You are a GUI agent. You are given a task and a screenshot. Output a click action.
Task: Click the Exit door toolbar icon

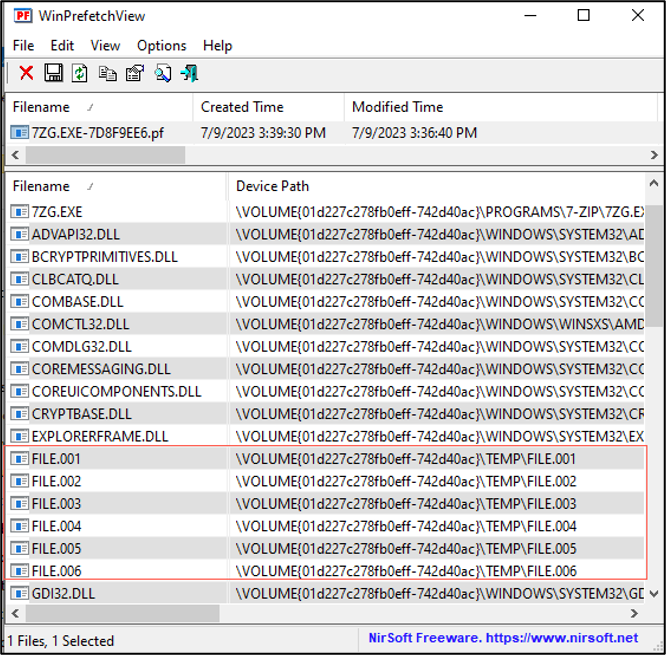(189, 73)
